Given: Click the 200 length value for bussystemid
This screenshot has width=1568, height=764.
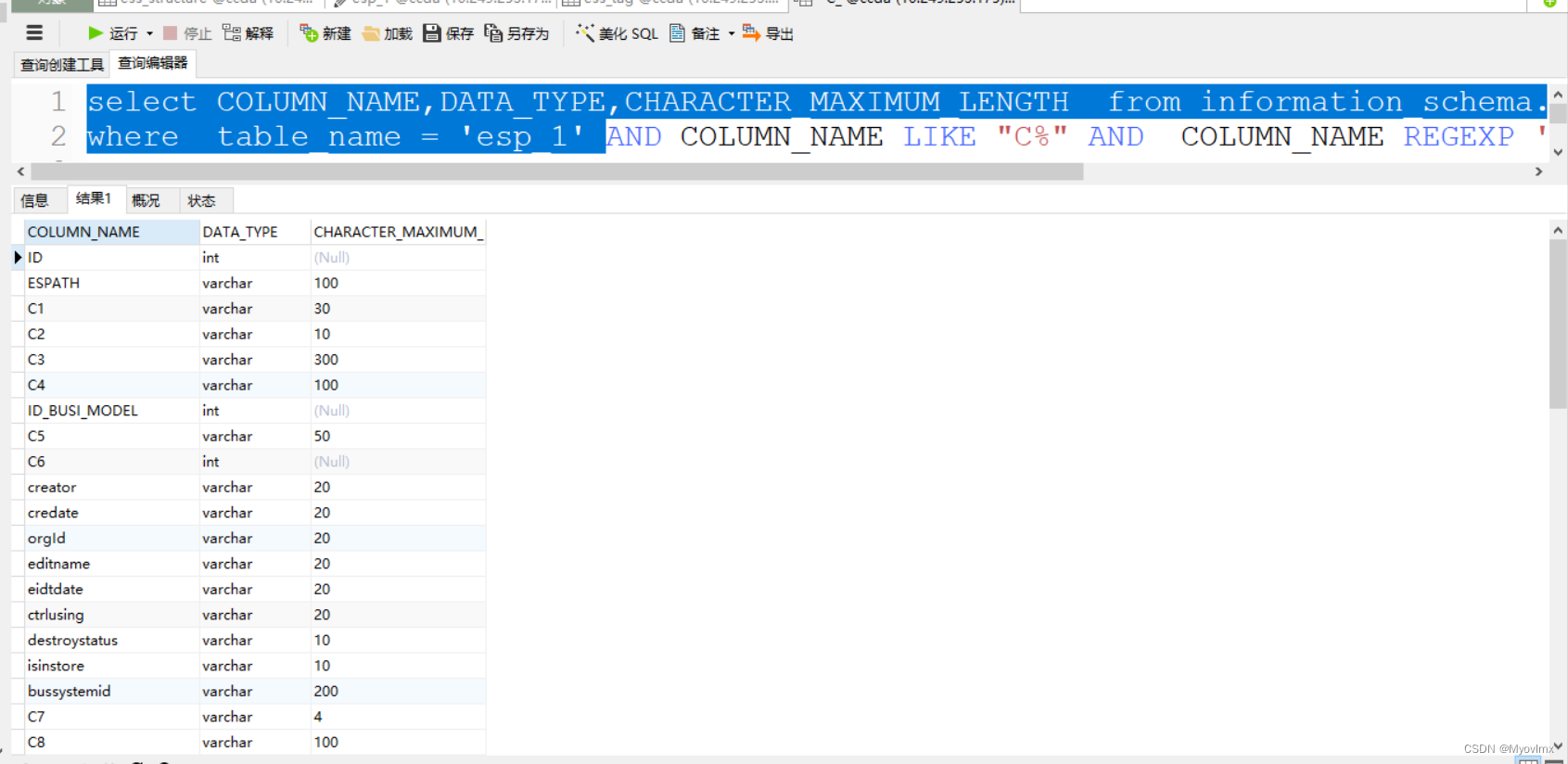Looking at the screenshot, I should click(x=398, y=691).
